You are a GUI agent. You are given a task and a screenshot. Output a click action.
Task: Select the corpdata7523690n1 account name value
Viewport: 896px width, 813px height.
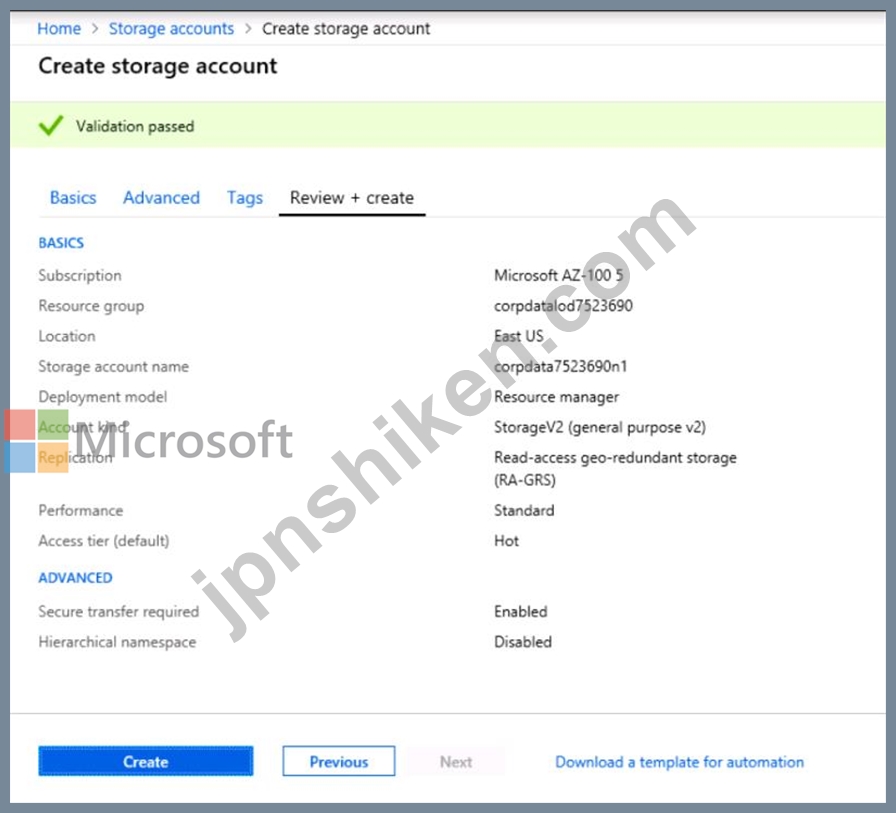pyautogui.click(x=561, y=366)
